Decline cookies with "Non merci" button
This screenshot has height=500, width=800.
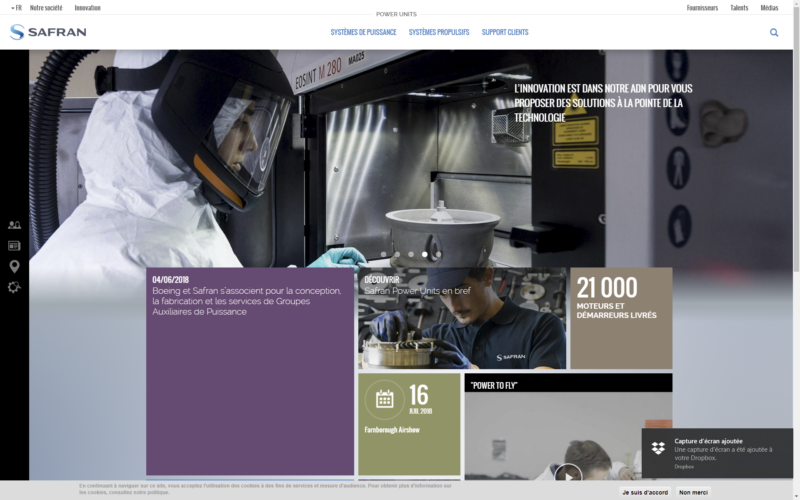[x=694, y=492]
